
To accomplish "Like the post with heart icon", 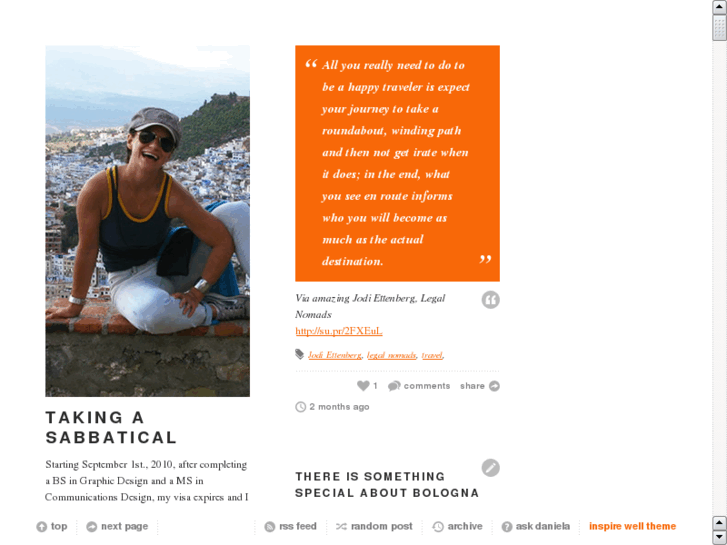I will tap(363, 385).
